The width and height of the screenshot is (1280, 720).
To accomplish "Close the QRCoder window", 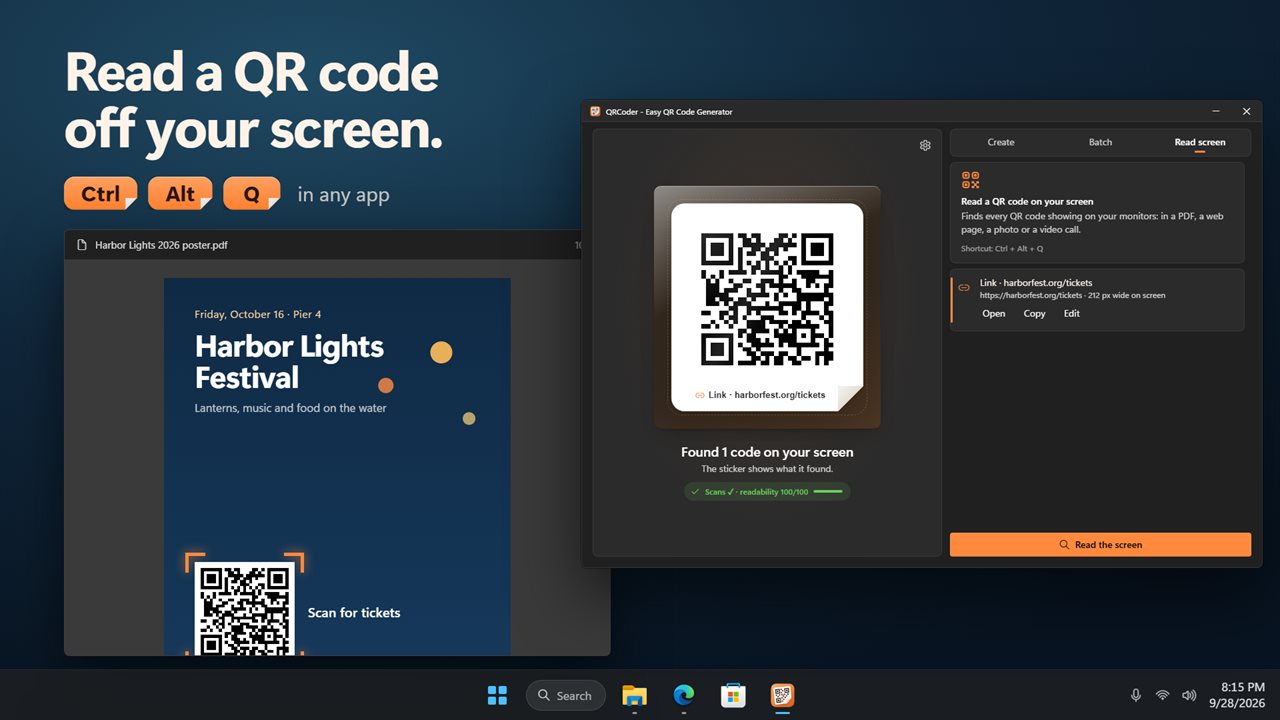I will tap(1247, 112).
